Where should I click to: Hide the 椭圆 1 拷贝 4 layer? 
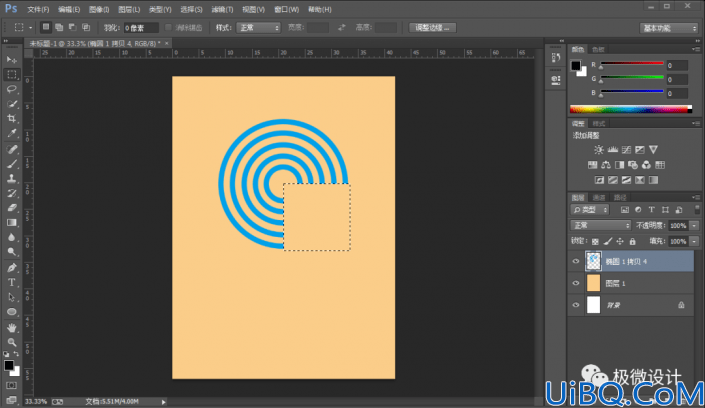point(576,261)
